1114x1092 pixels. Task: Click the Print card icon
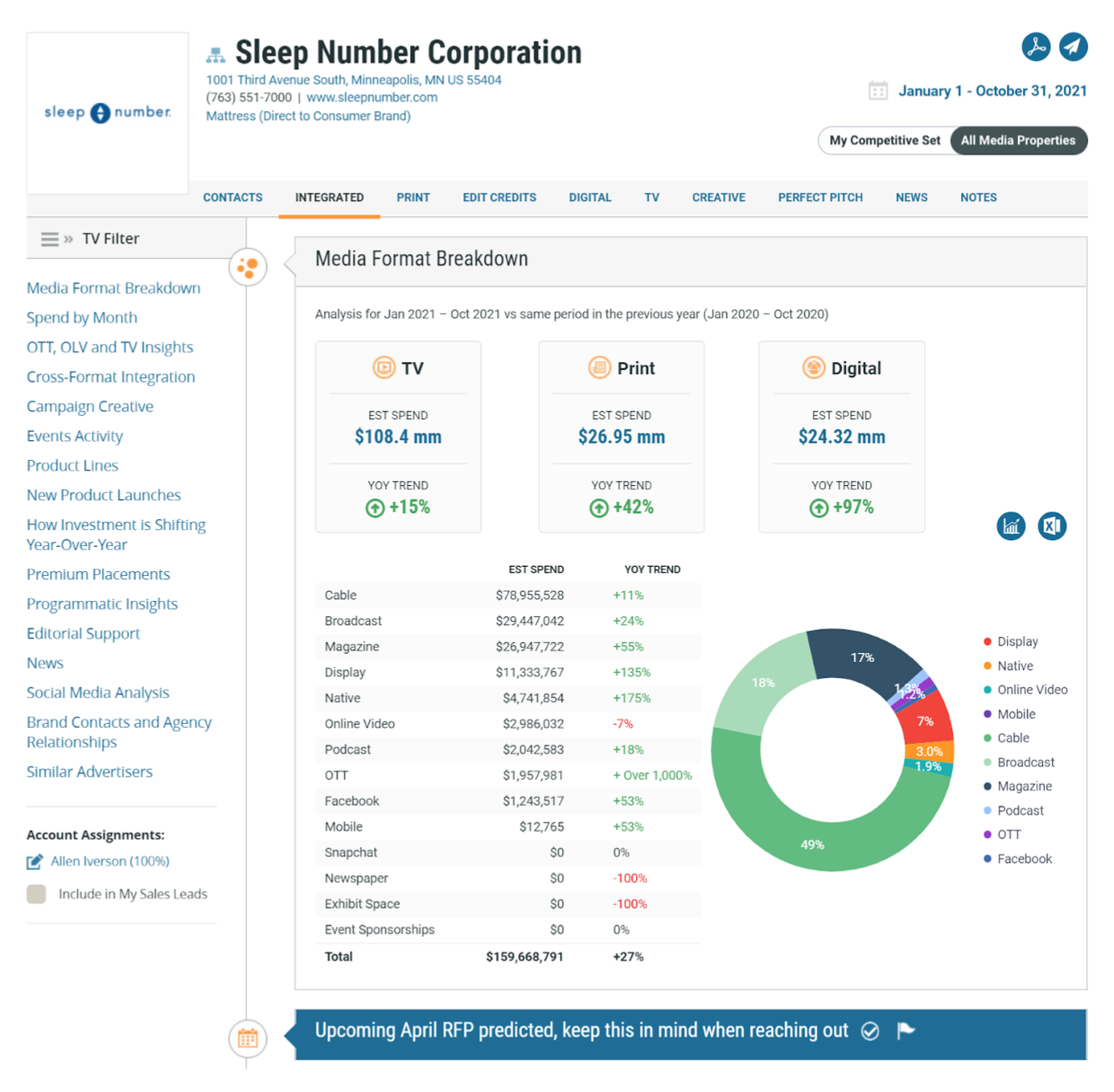(x=600, y=367)
